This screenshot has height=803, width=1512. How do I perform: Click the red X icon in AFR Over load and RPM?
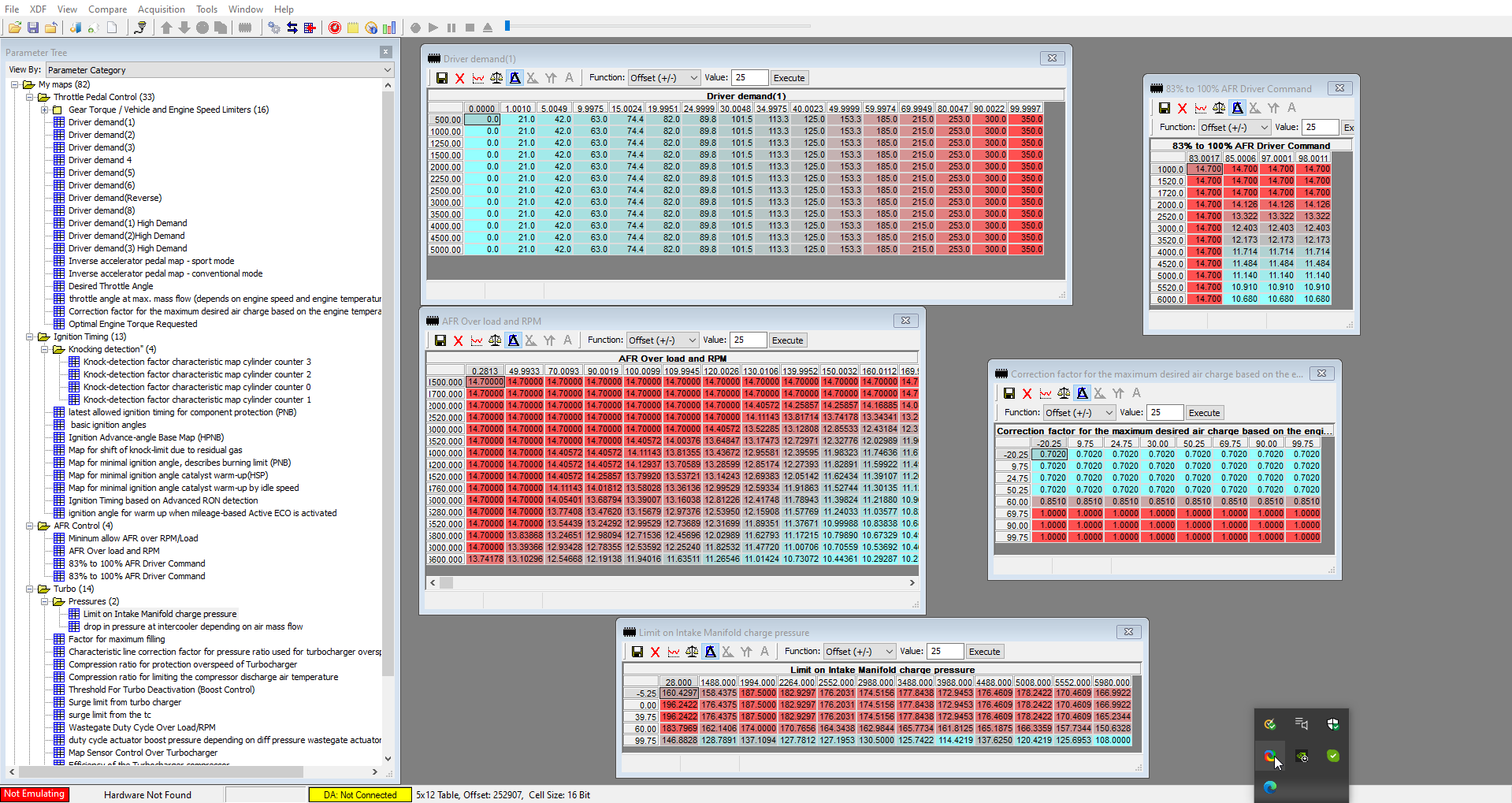tap(459, 340)
